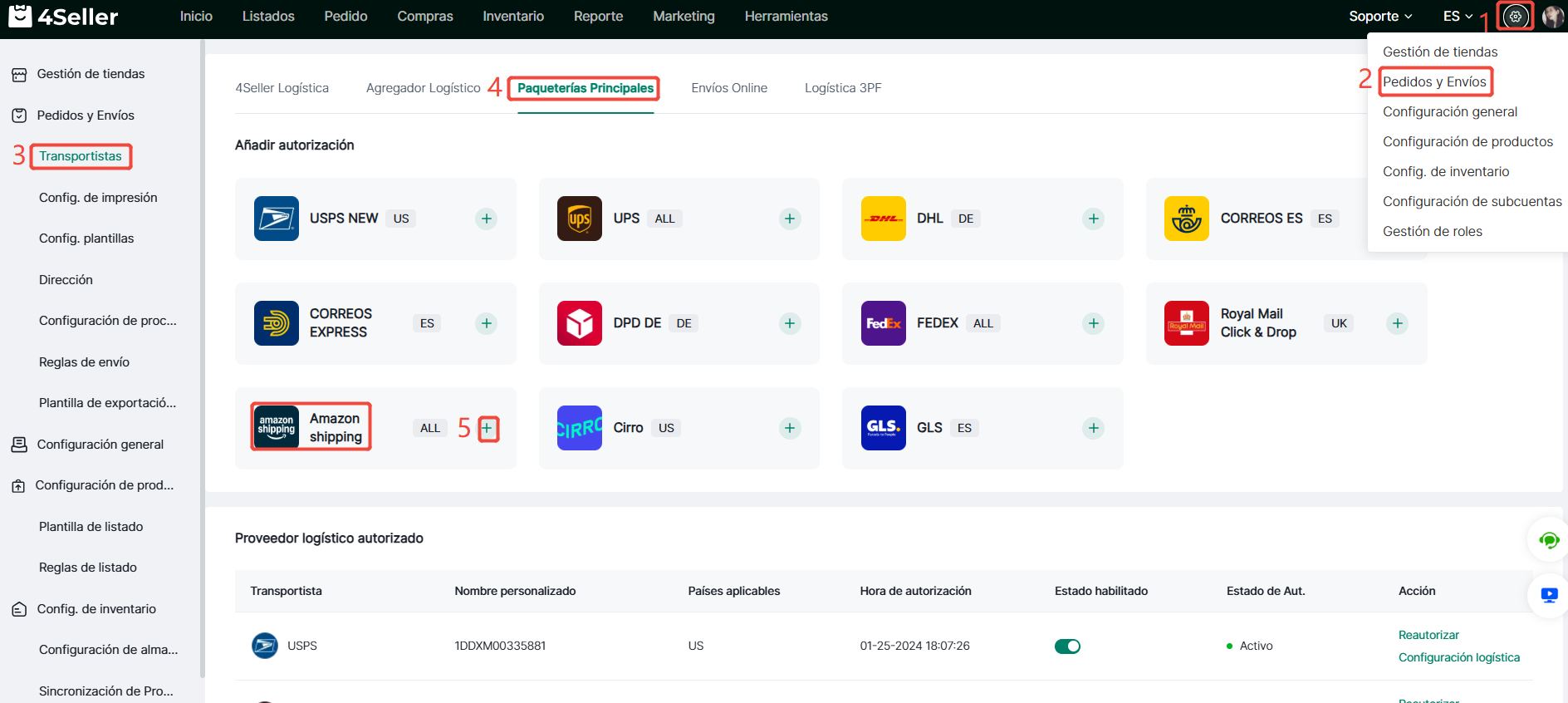Open the blue screen-share help widget
This screenshot has height=703, width=1568.
click(1549, 595)
